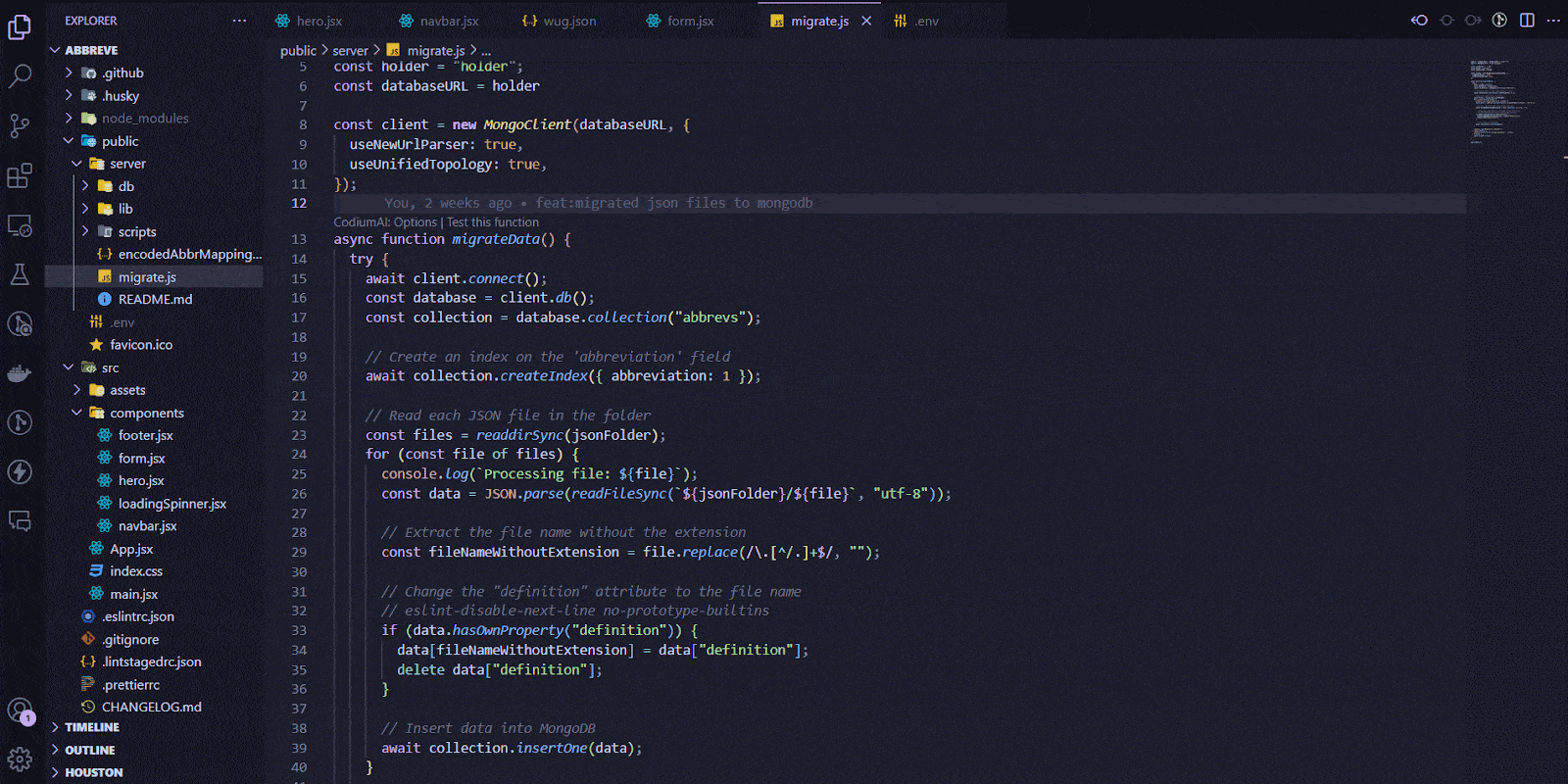Open favicon.ico in explorer
The height and width of the screenshot is (784, 1568).
tap(141, 345)
